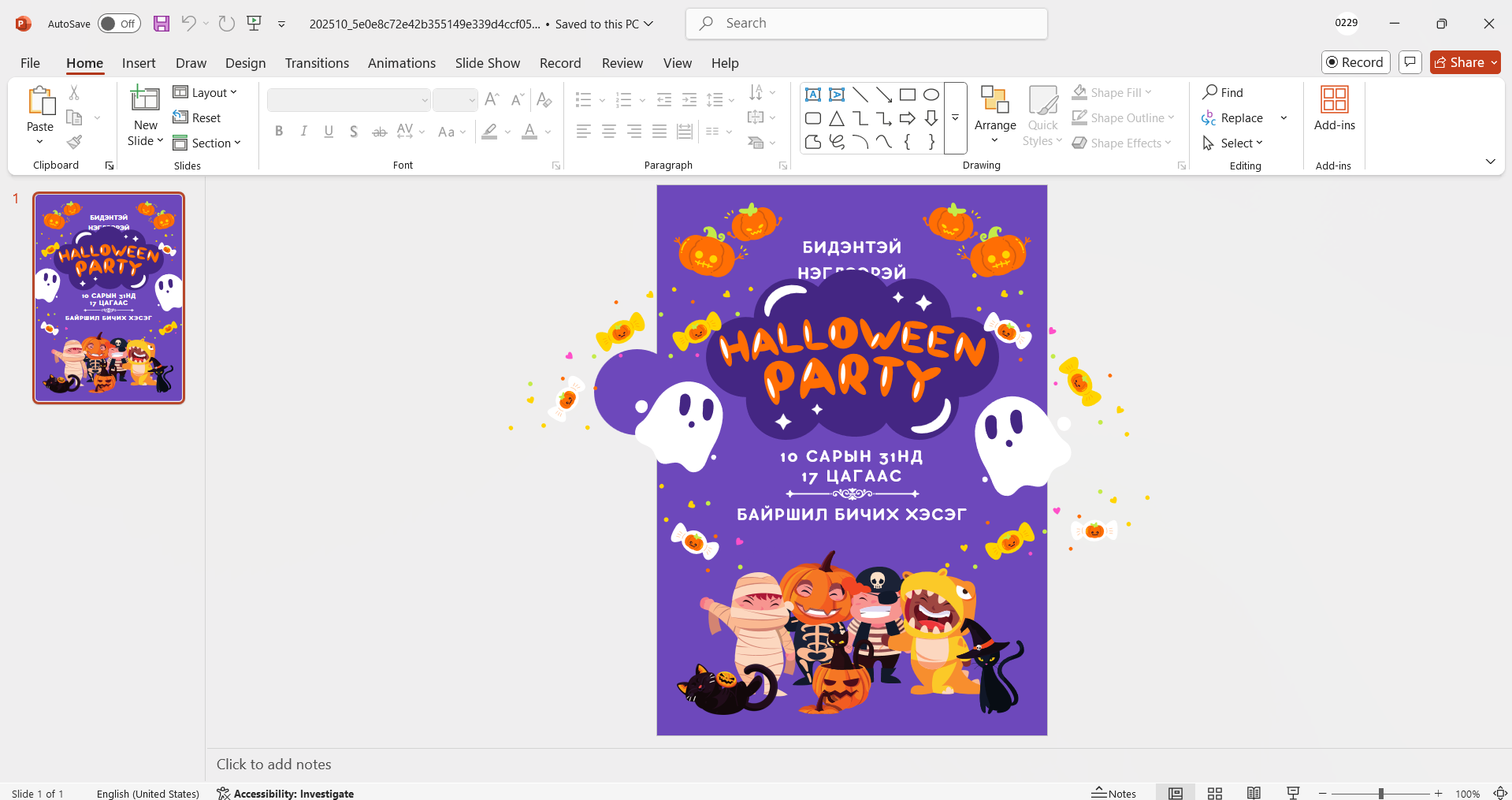Switch to Normal view in status bar
Screen dimensions: 1512x800
pyautogui.click(x=1176, y=793)
